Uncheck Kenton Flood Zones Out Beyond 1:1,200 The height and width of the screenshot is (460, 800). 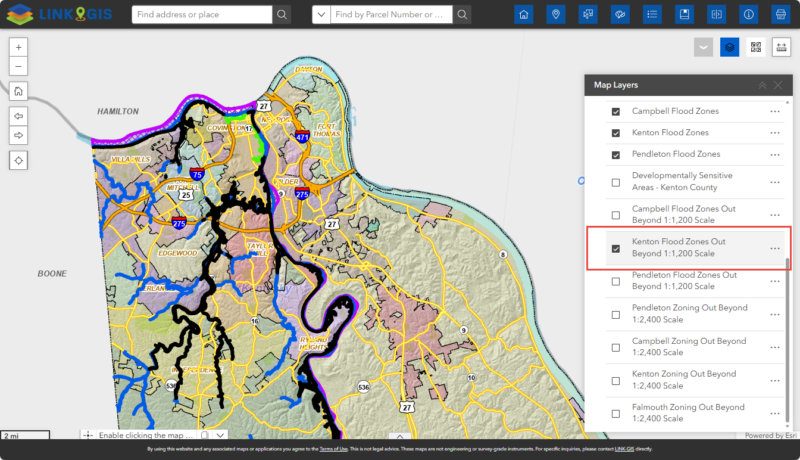coord(616,249)
